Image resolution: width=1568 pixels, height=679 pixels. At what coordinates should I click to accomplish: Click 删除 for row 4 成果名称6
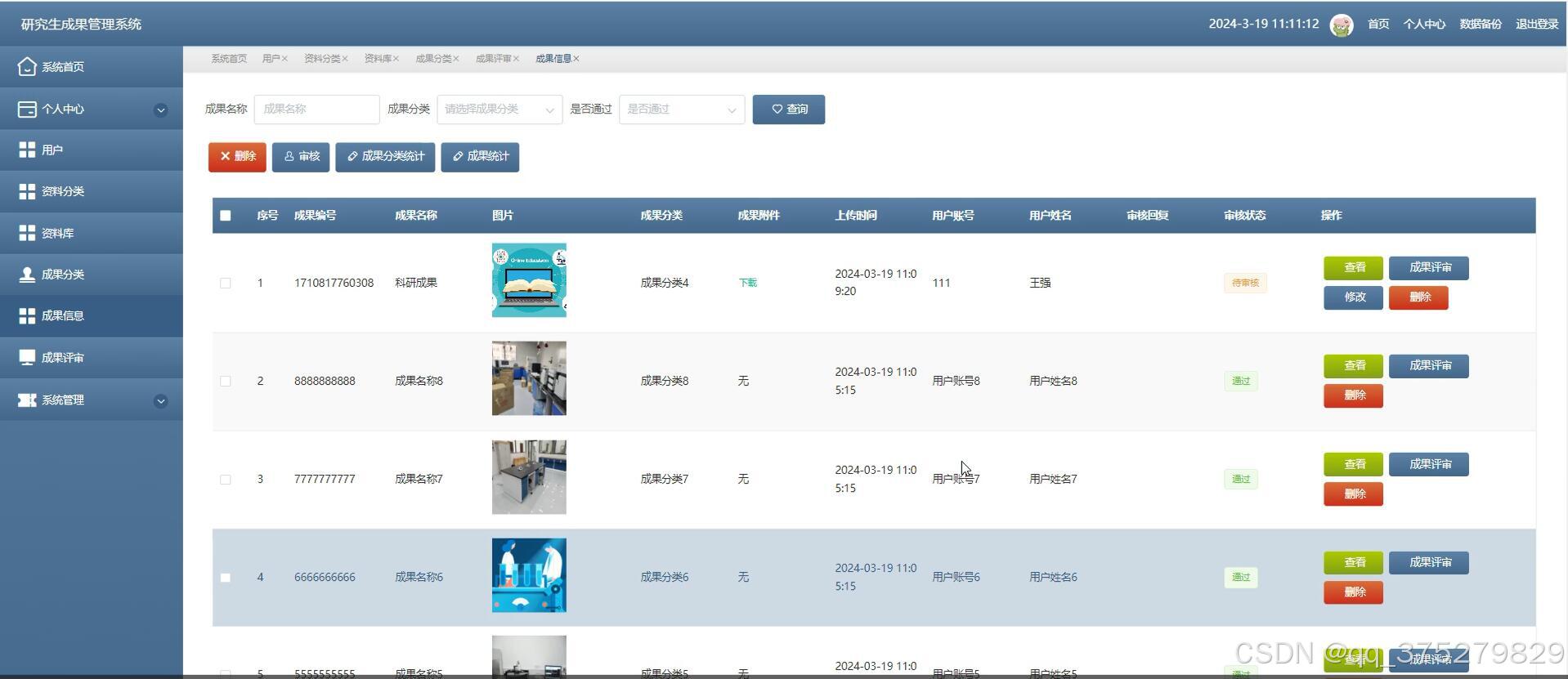point(1354,592)
